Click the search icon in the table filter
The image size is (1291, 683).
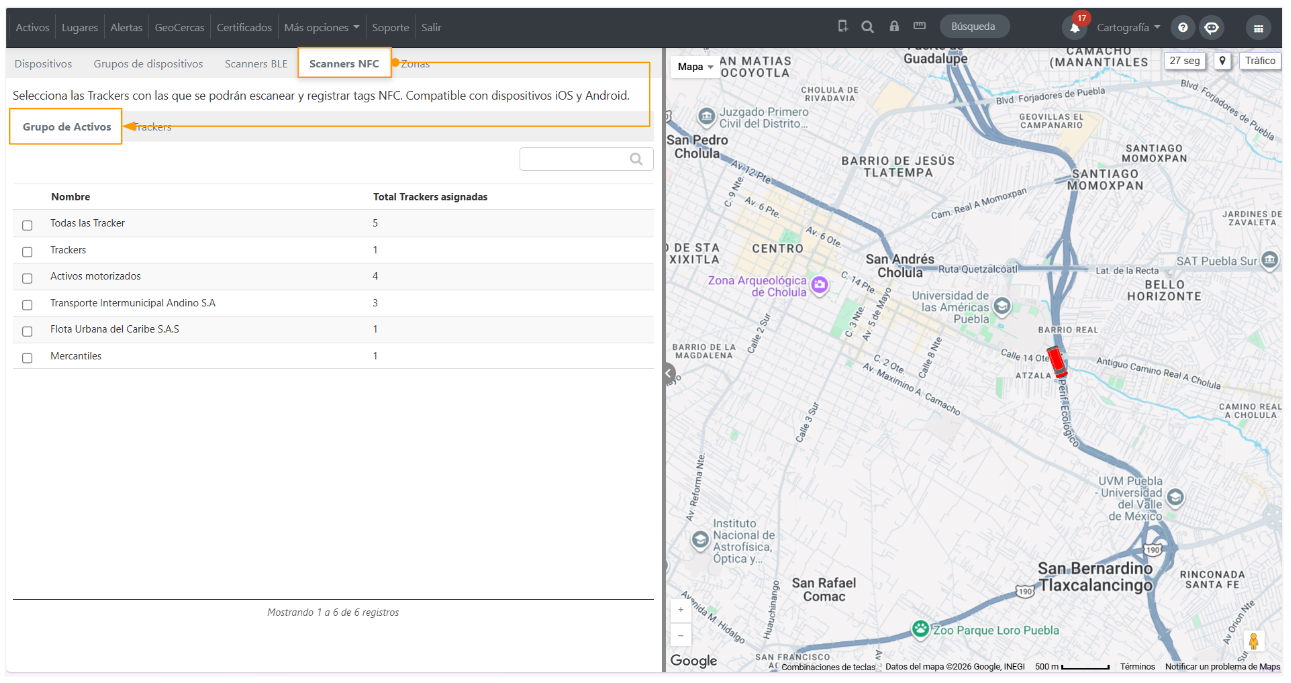click(636, 159)
